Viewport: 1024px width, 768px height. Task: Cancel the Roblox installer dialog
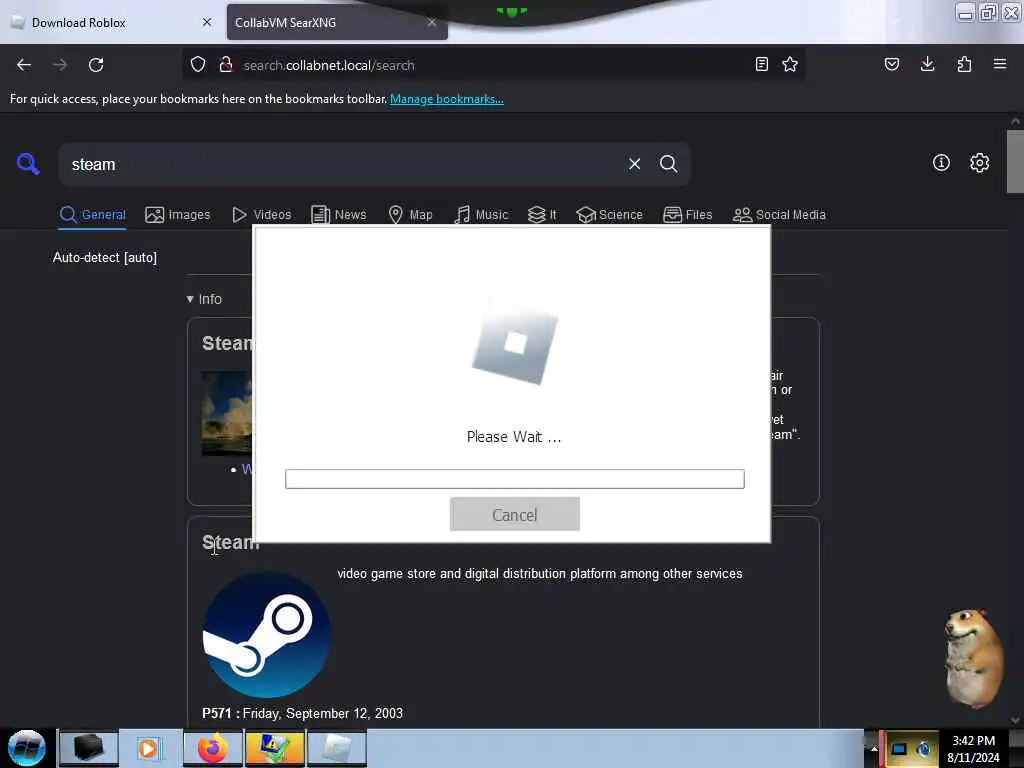pyautogui.click(x=515, y=515)
